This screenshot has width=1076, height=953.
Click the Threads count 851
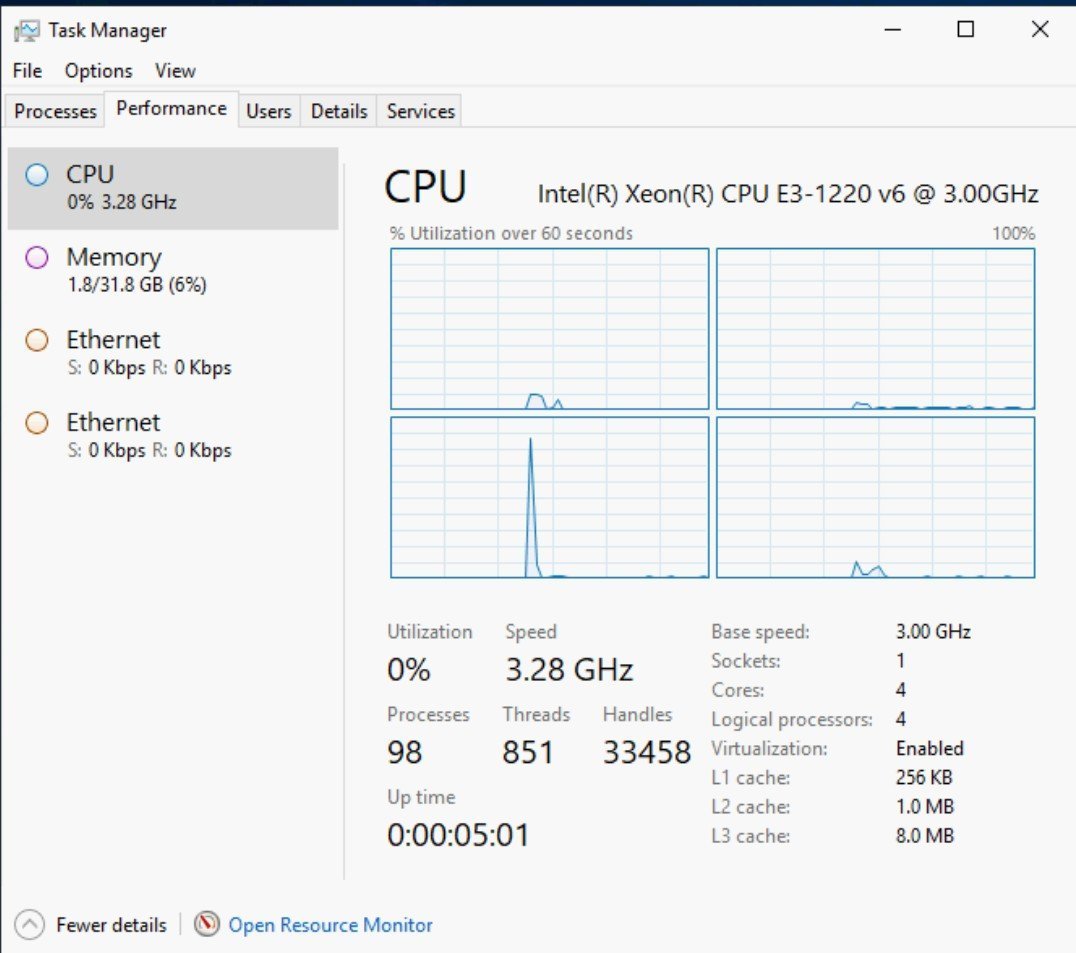[528, 752]
